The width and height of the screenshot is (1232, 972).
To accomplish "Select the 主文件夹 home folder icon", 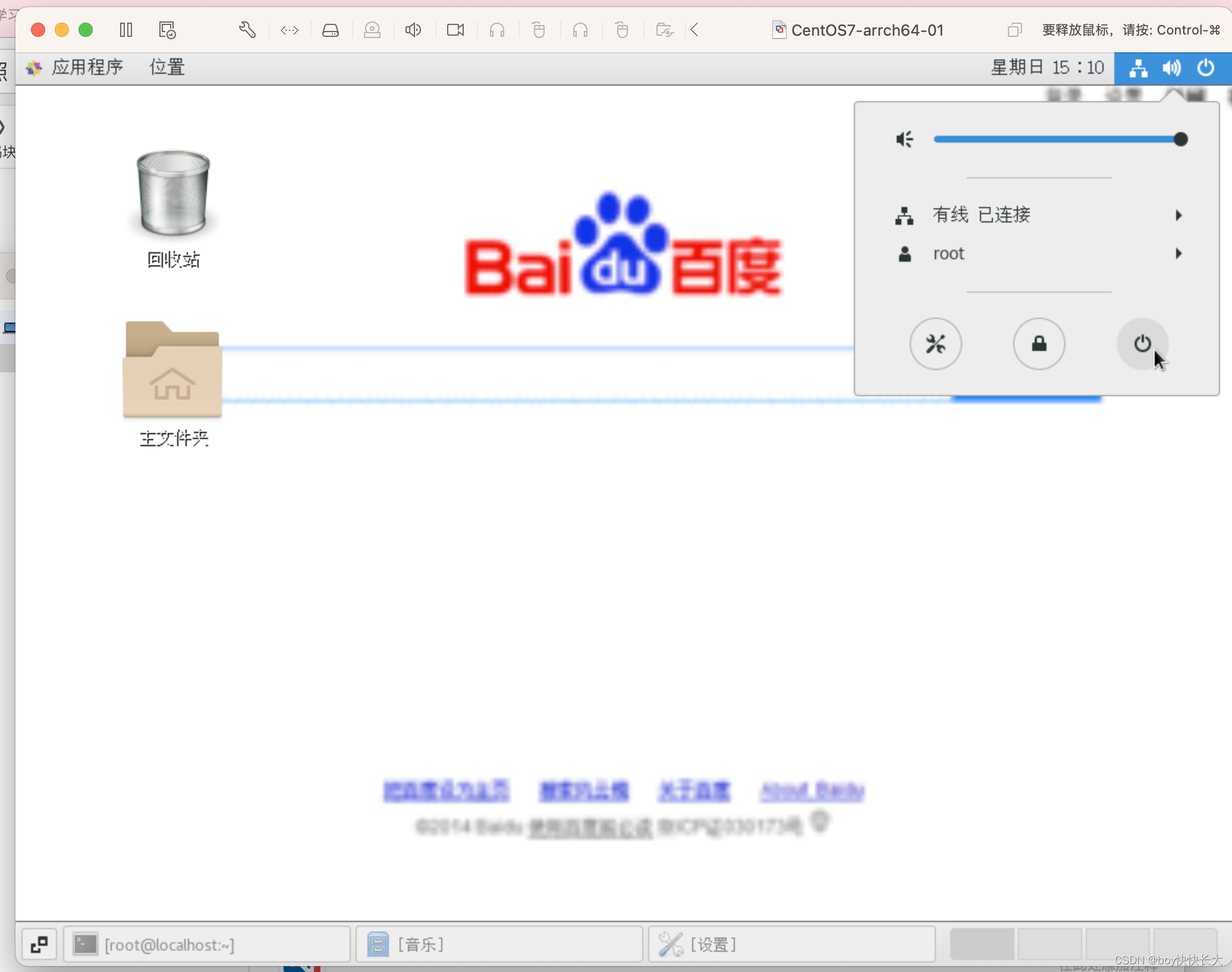I will pyautogui.click(x=173, y=384).
